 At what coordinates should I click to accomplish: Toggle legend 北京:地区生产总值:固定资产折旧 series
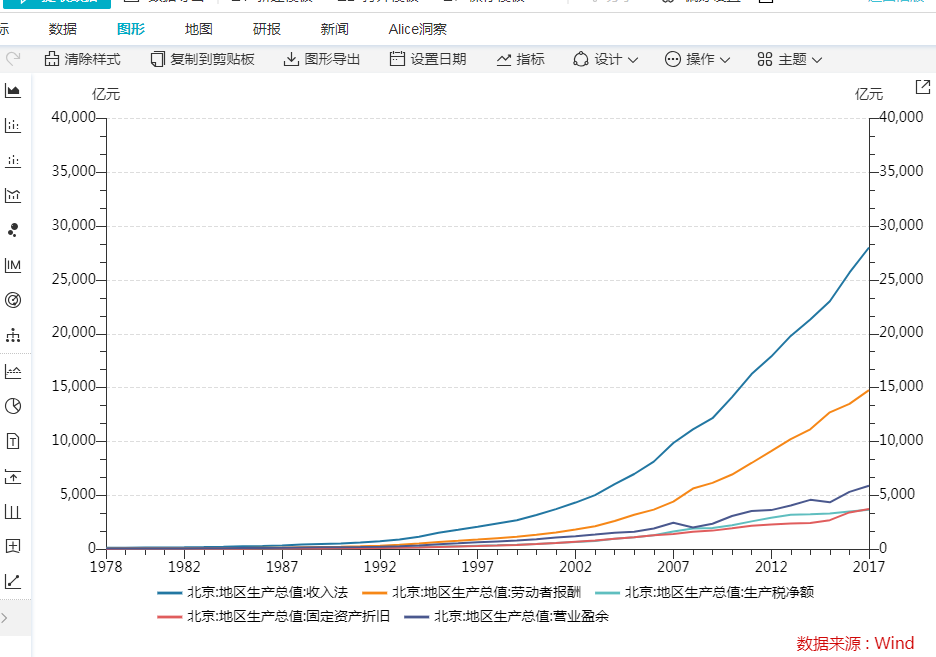click(273, 616)
